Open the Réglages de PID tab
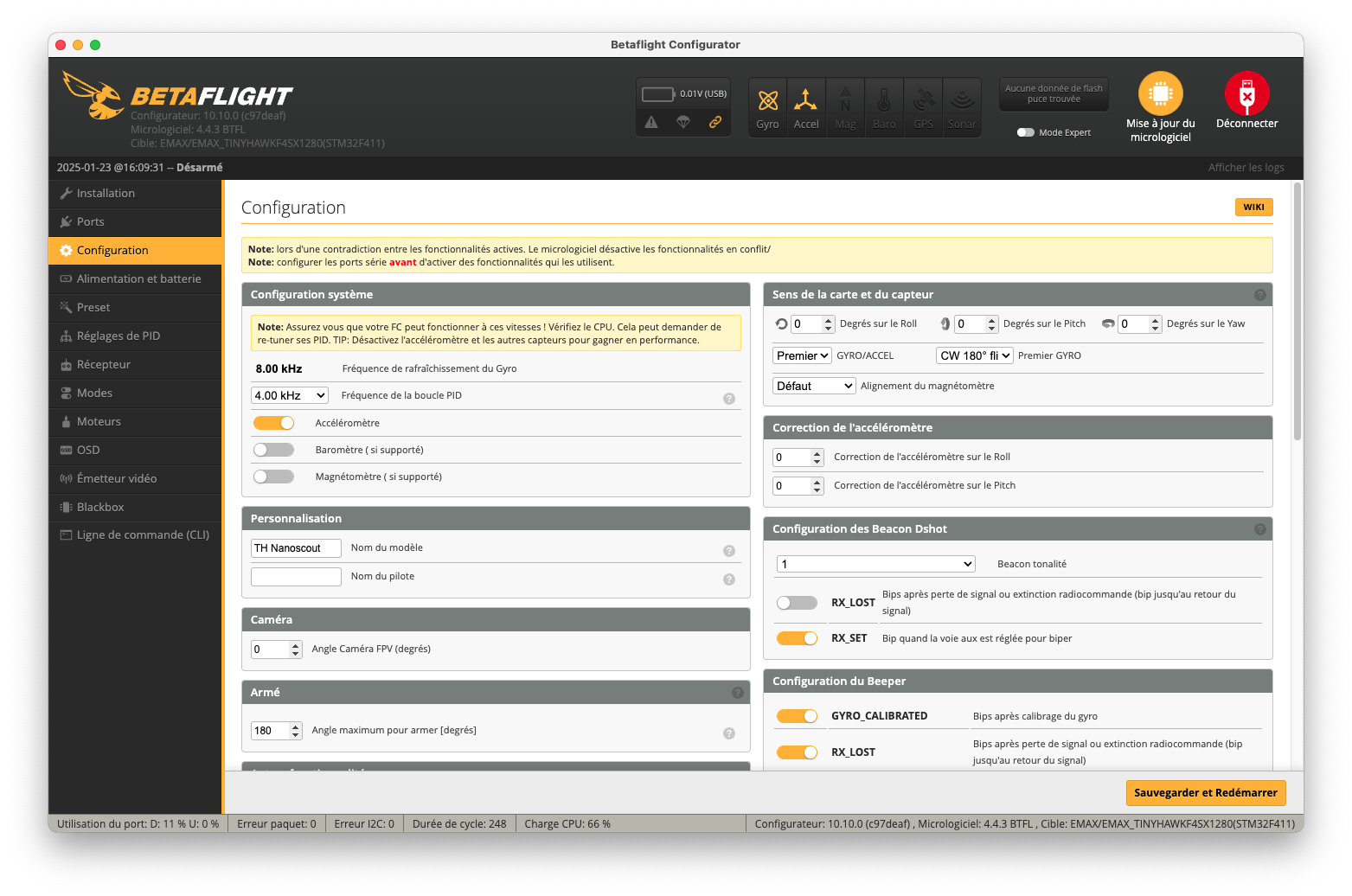The width and height of the screenshot is (1352, 896). 135,336
